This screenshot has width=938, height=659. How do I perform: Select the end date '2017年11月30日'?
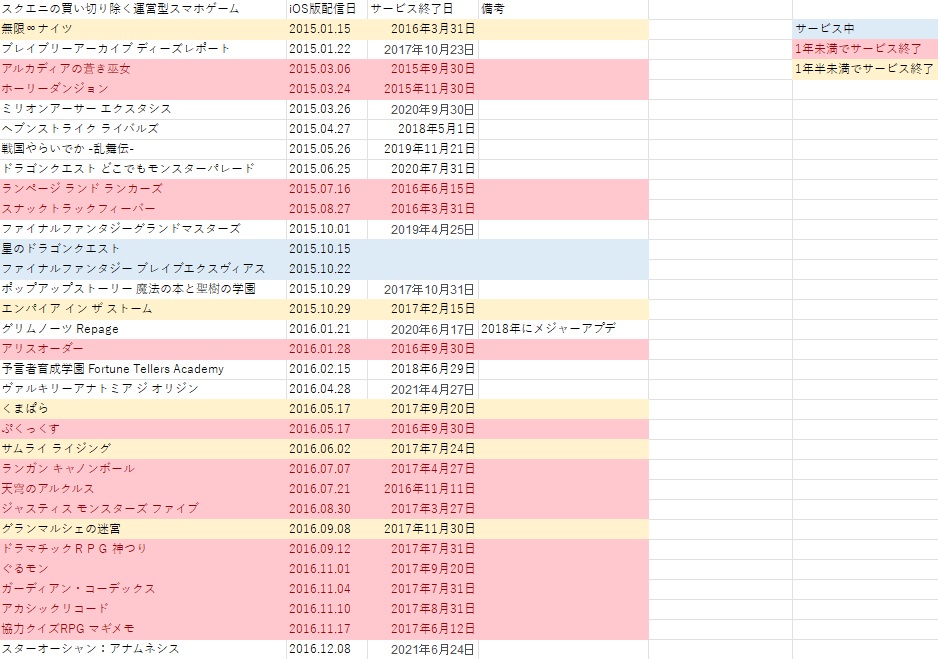point(422,529)
